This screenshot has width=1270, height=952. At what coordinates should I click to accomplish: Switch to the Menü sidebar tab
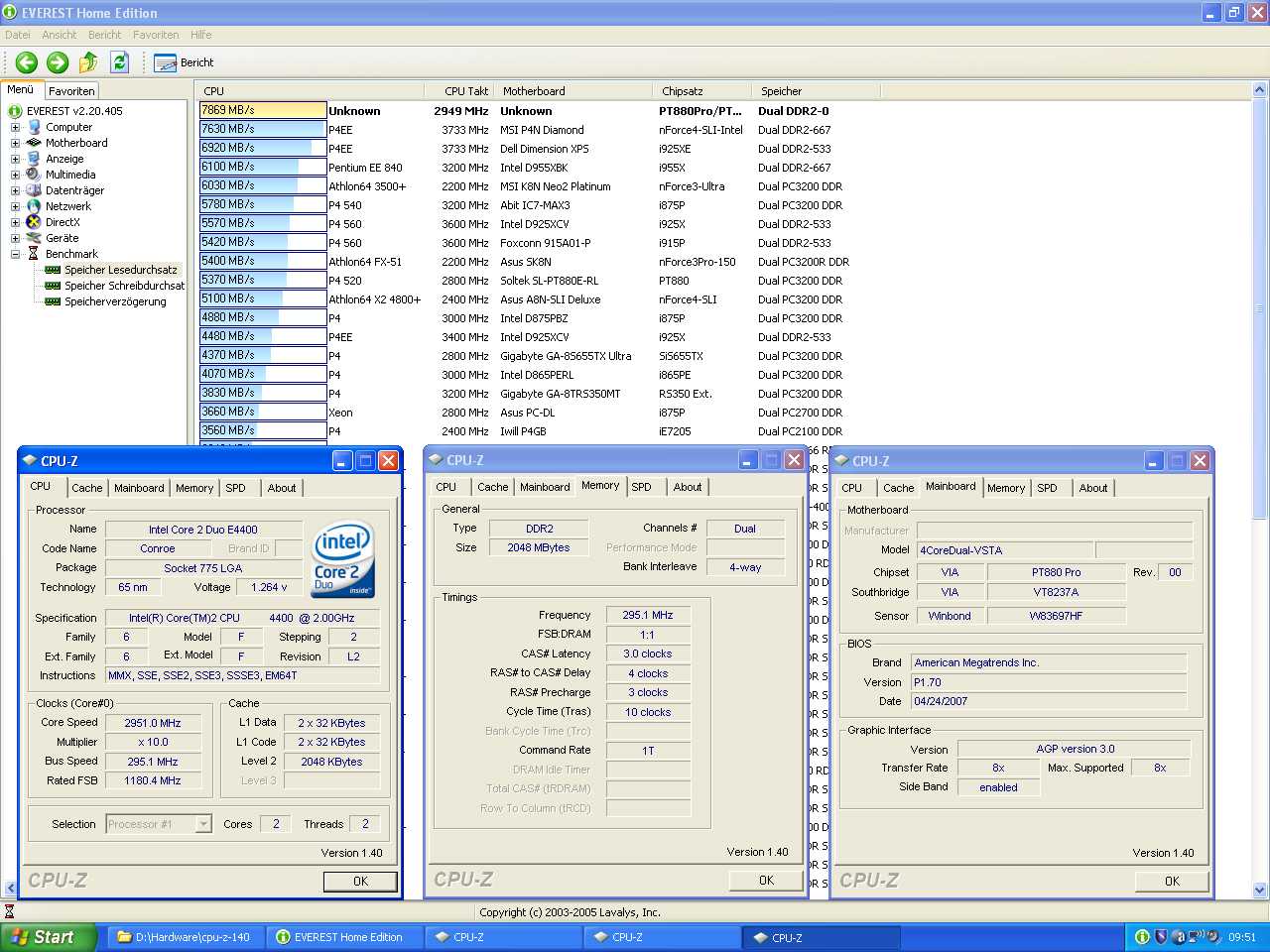coord(21,89)
